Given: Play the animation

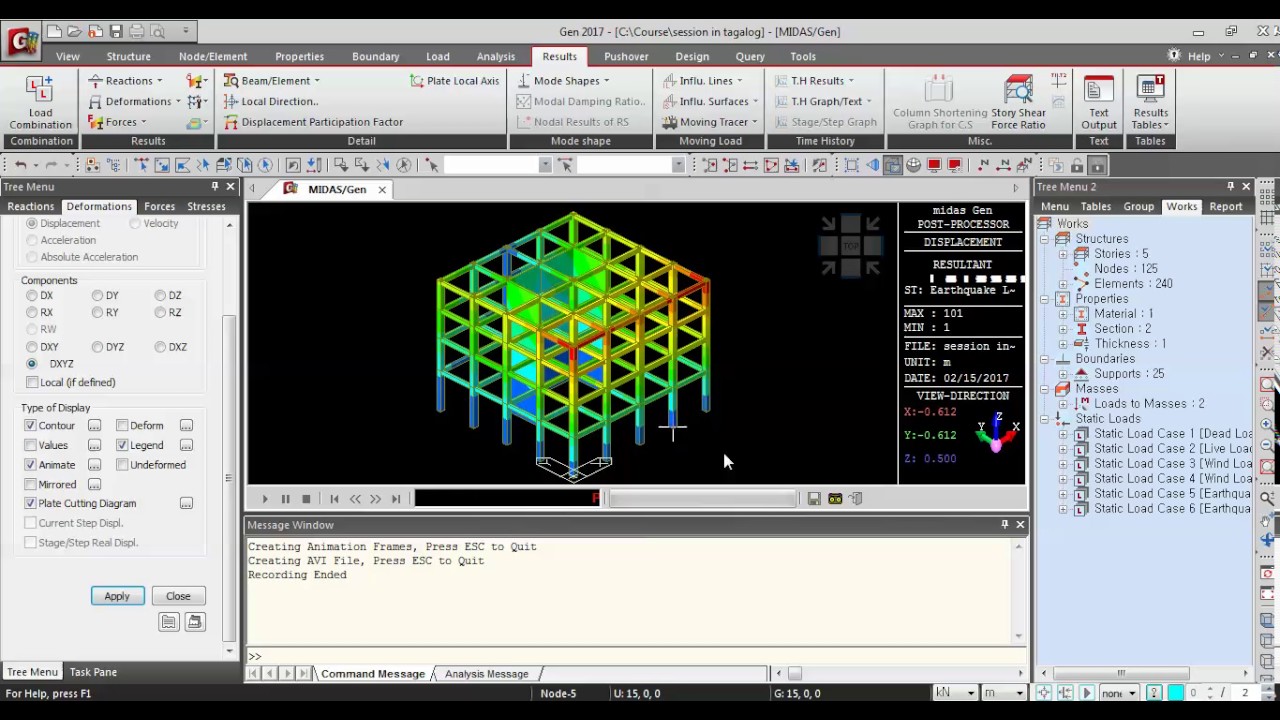Looking at the screenshot, I should 265,498.
